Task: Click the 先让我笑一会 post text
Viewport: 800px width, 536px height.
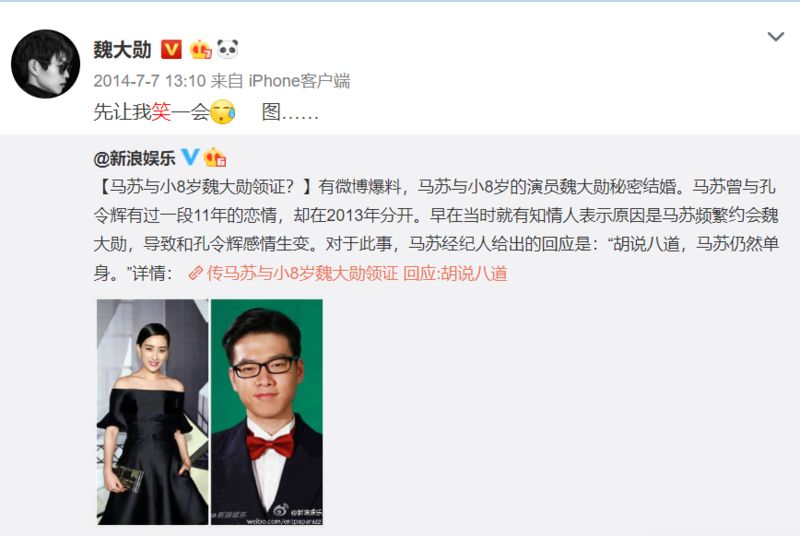Action: 152,112
